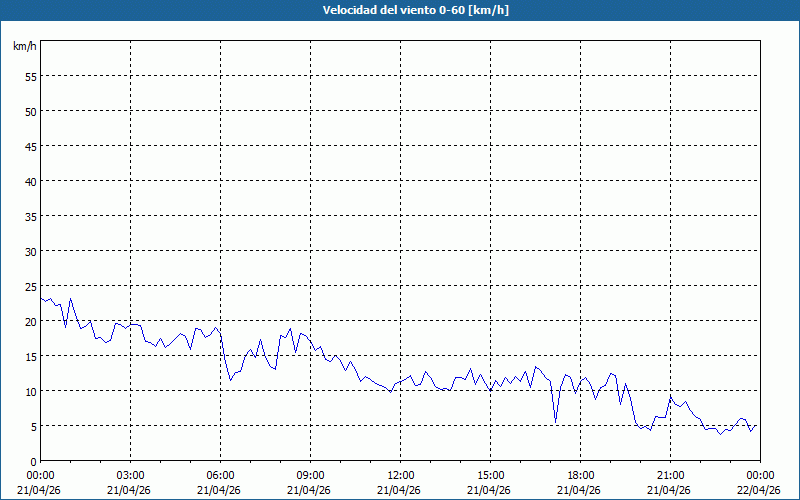
Task: Click the km/h unit label on the y-axis
Action: coord(24,47)
